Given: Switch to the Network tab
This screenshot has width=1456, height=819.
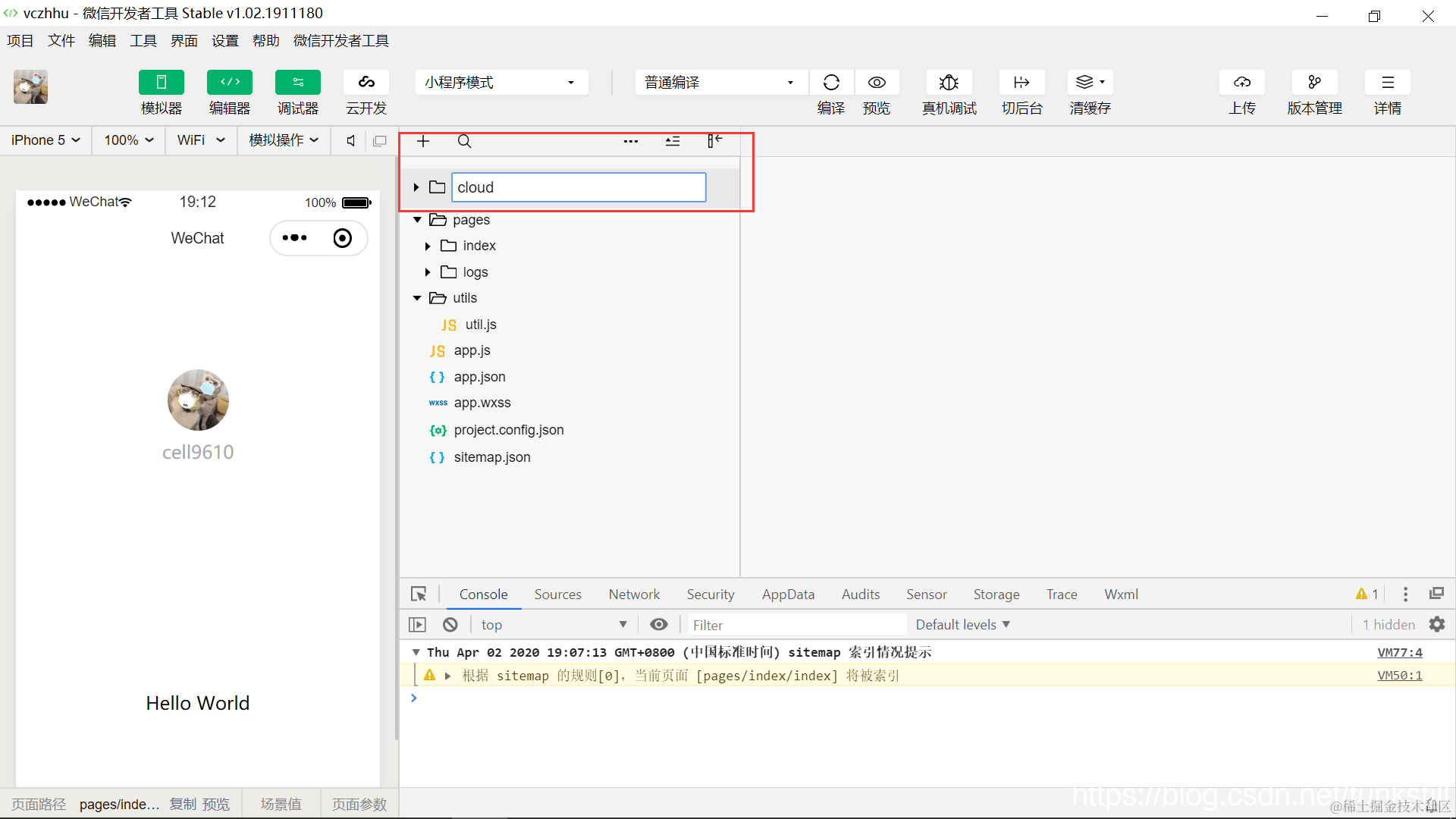Looking at the screenshot, I should point(634,595).
